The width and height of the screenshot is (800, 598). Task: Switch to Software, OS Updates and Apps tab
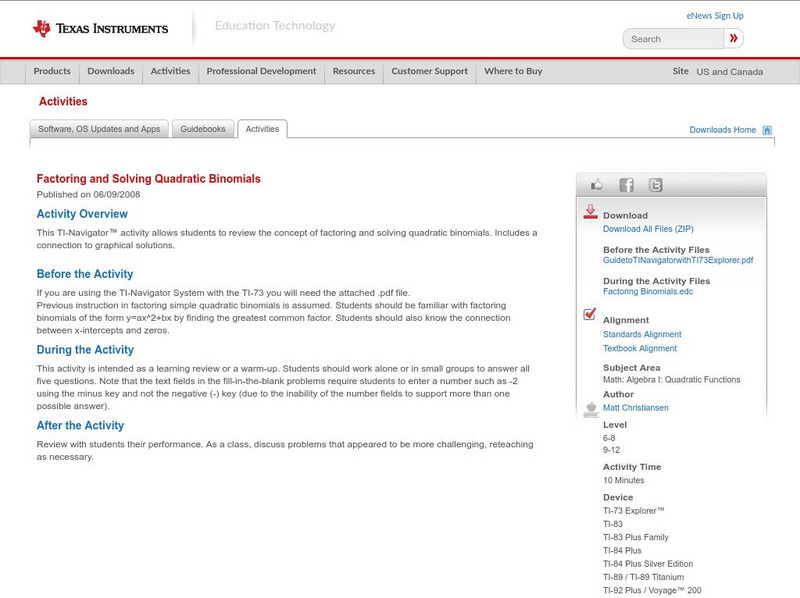pos(99,129)
